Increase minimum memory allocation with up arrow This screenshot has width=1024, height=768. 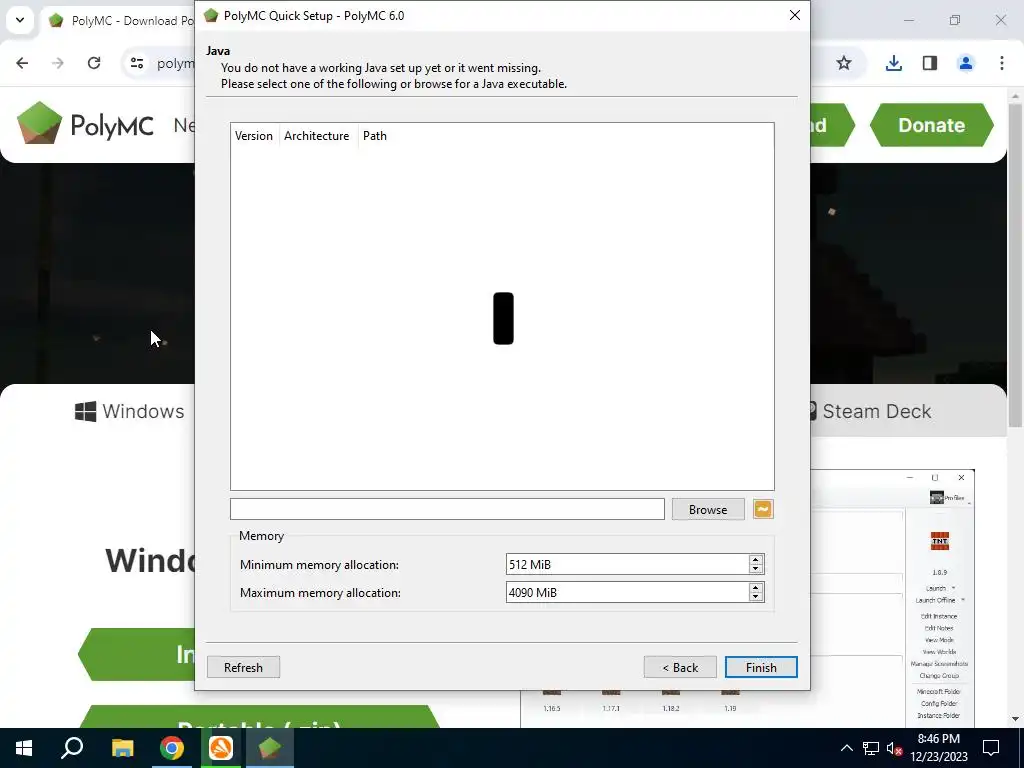tap(756, 560)
